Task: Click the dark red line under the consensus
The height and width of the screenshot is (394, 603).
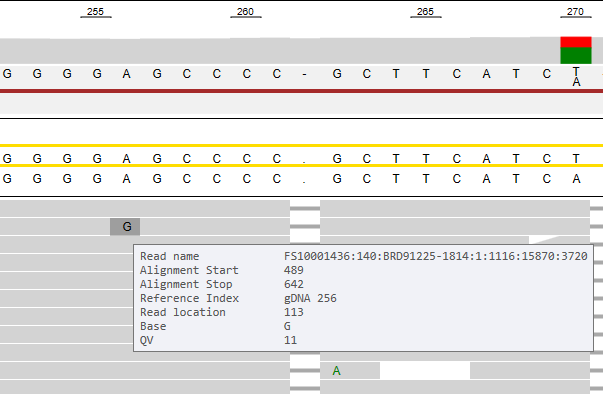Action: [x=302, y=91]
